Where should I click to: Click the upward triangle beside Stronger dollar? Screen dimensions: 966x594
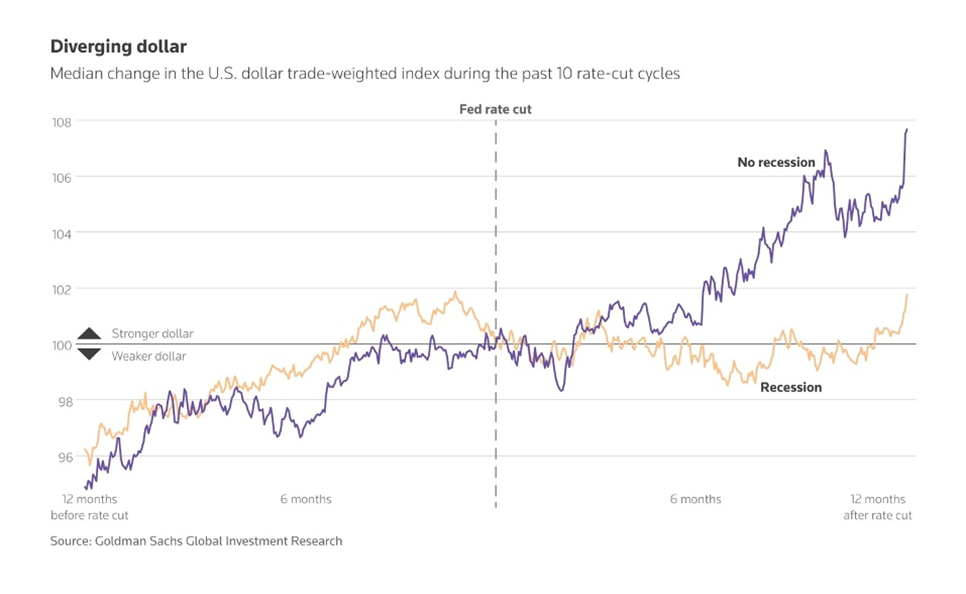(x=89, y=334)
